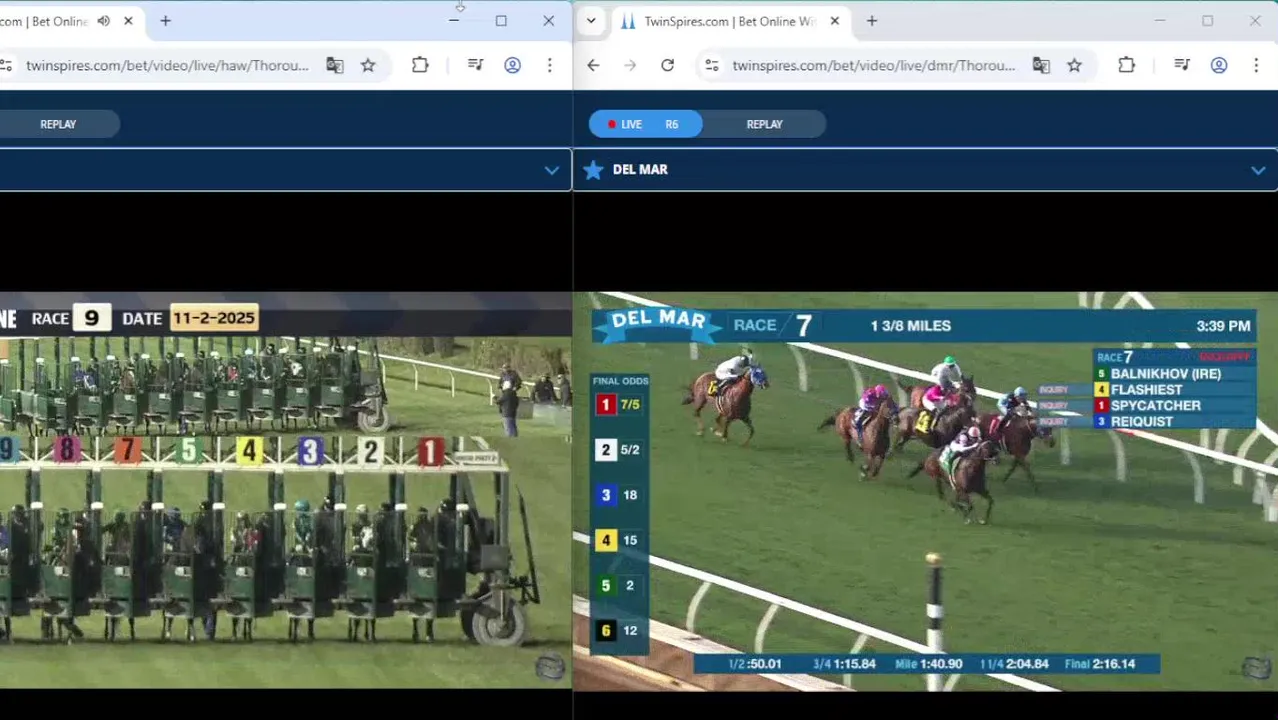Open the profile icon in the right window
The height and width of the screenshot is (720, 1278).
[1219, 65]
